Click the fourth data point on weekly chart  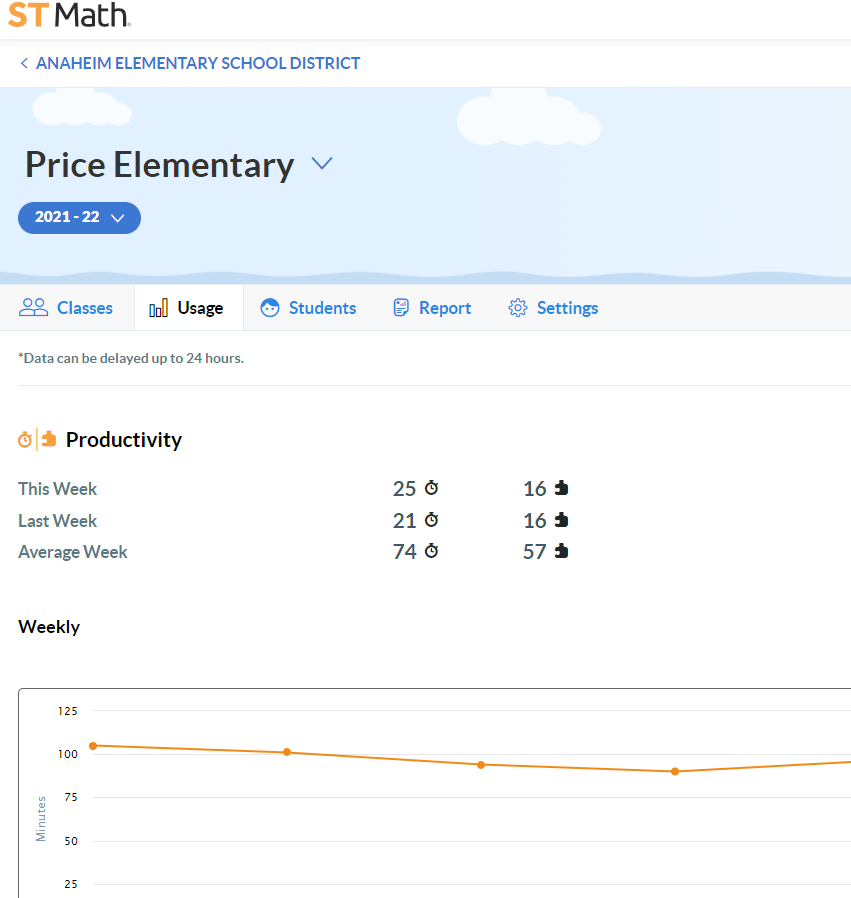coord(675,771)
